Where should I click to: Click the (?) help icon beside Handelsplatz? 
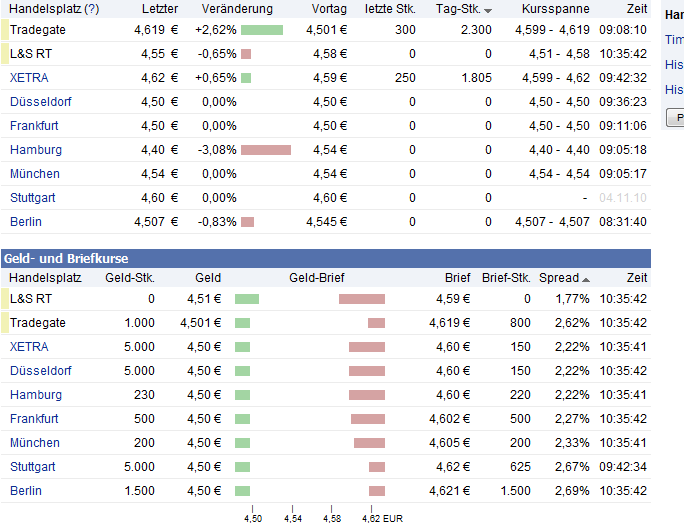tap(92, 9)
